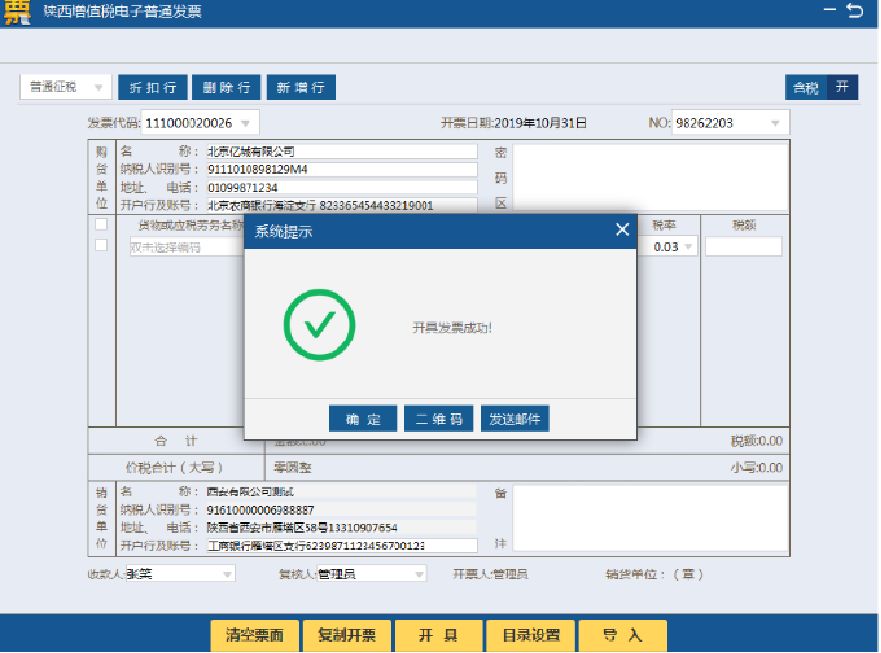Image resolution: width=881 pixels, height=653 pixels.
Task: Click the 开具 issue invoice button
Action: 439,636
